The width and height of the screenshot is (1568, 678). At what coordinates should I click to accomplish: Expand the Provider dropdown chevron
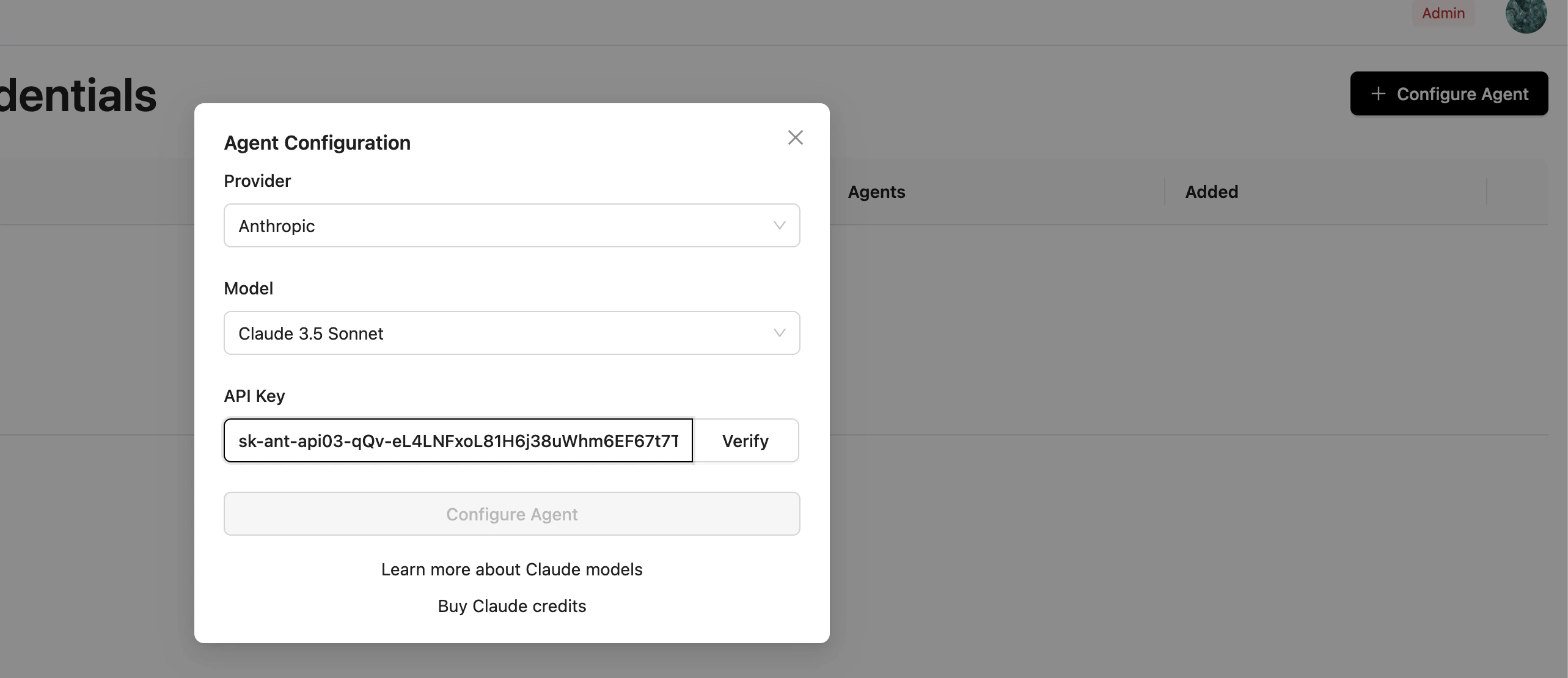click(x=779, y=225)
